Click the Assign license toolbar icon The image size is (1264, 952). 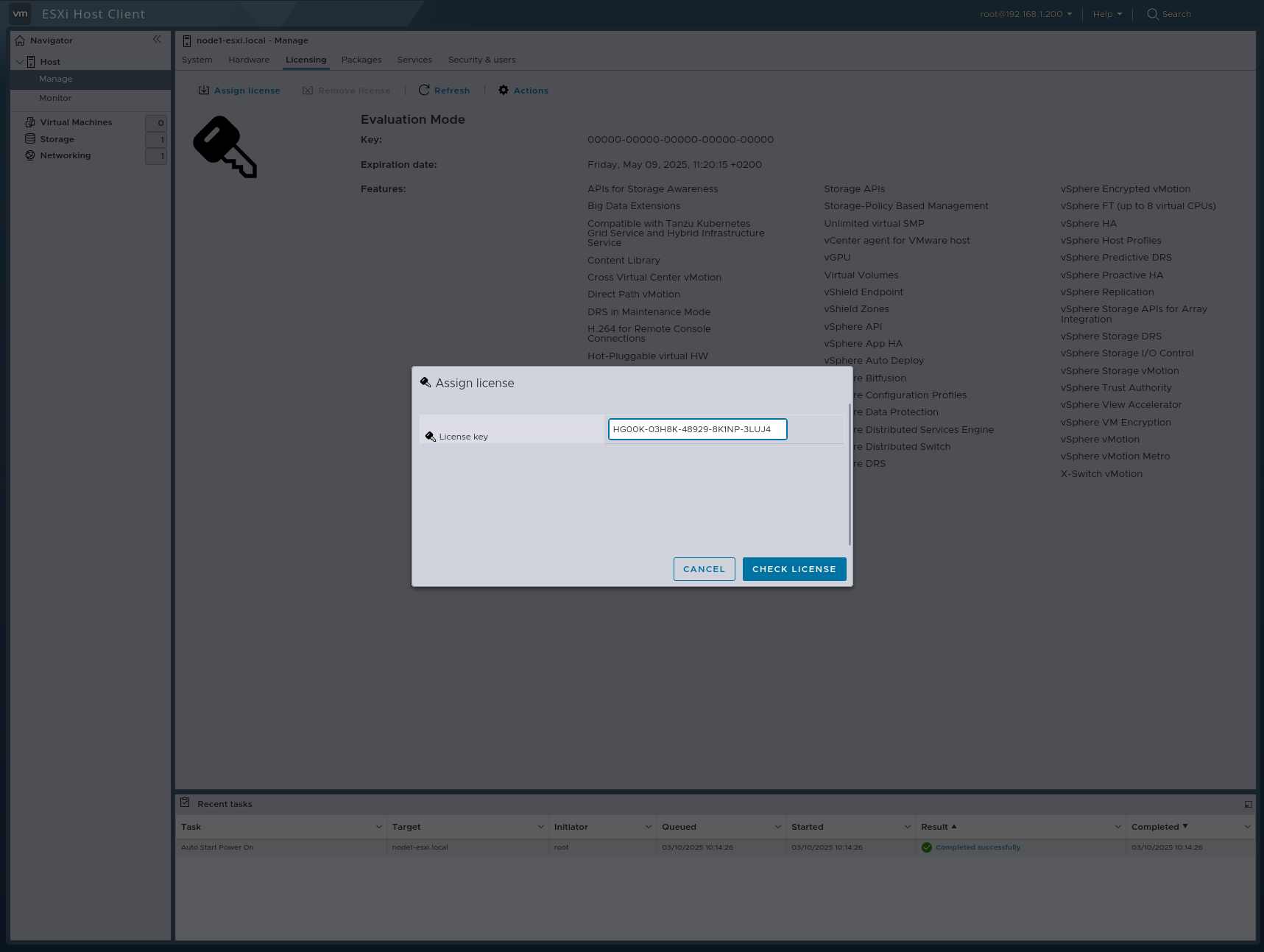[204, 90]
